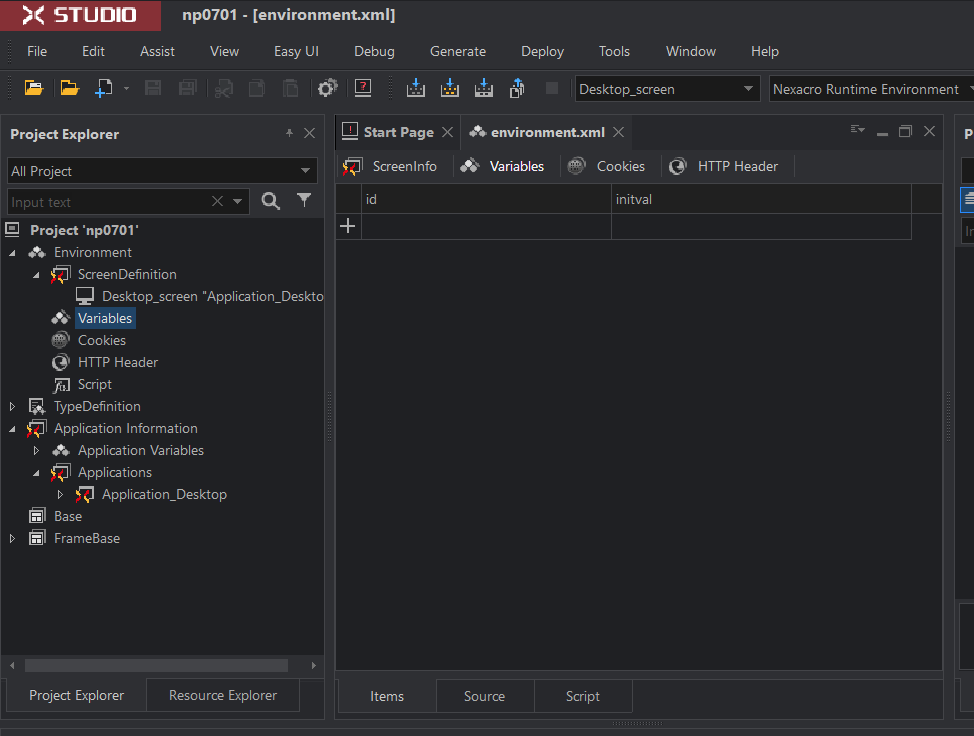Open the Tools menu
This screenshot has width=974, height=736.
(614, 52)
